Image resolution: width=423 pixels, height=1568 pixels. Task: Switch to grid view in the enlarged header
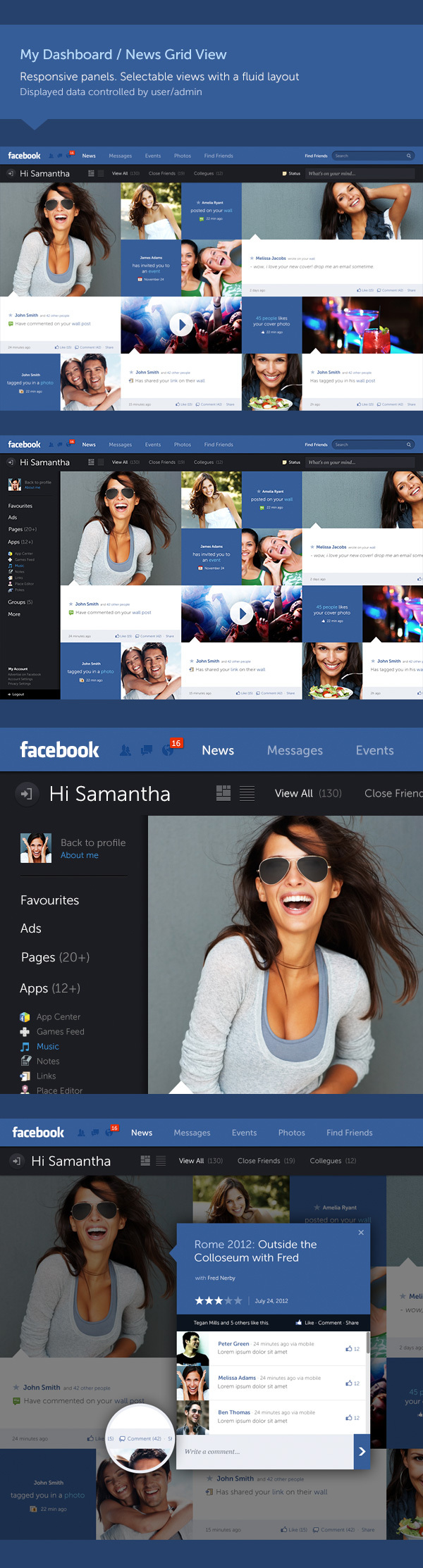[223, 793]
